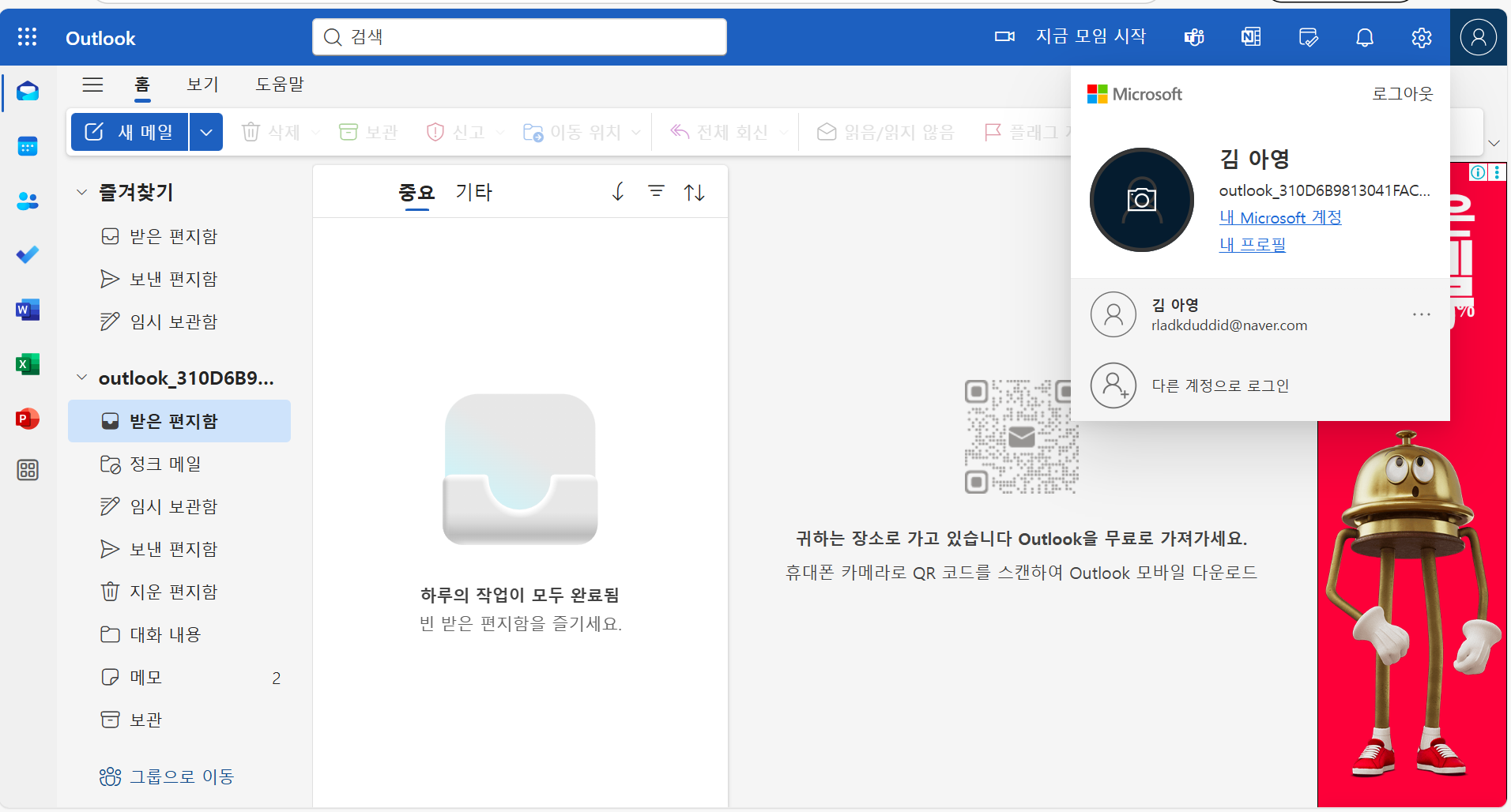Screen dimensions: 1511x812
Task: Collapse the 즐겨찾기 section
Action: 81,192
